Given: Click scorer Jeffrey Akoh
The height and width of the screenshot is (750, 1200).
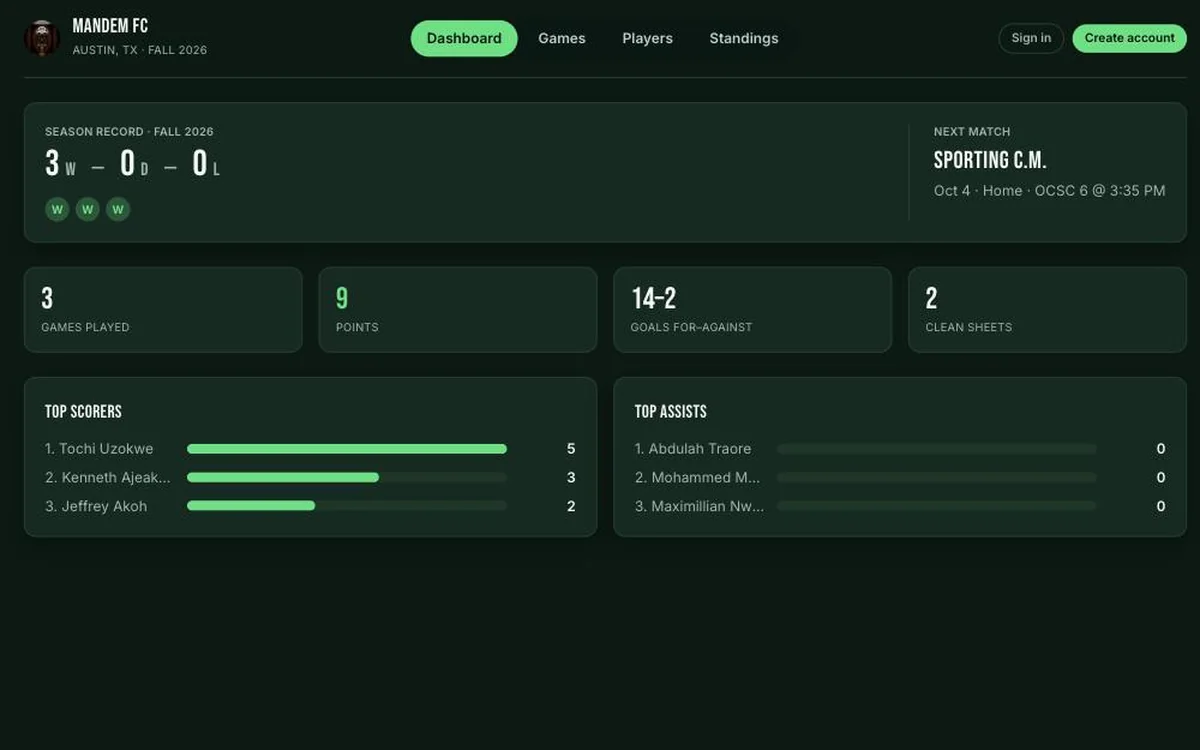Looking at the screenshot, I should 96,507.
